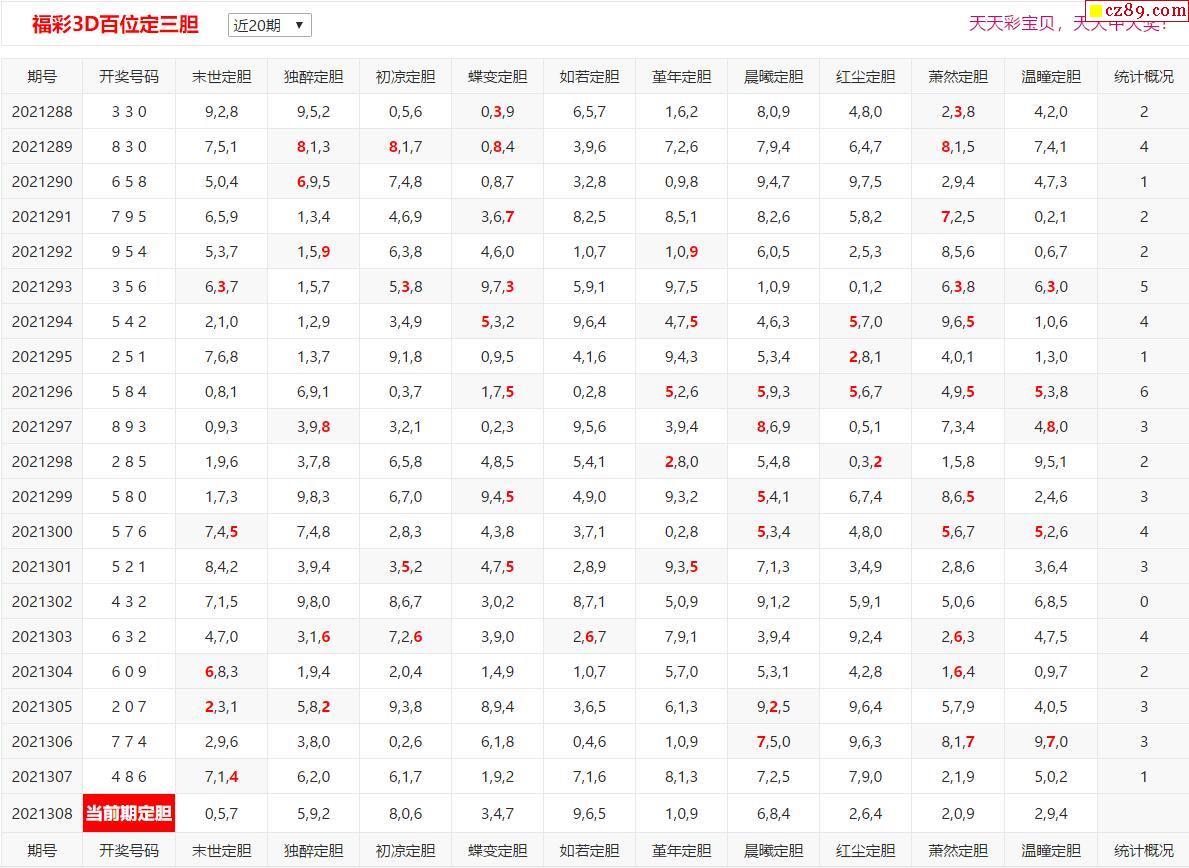Open the 近20期 period dropdown

(x=270, y=25)
